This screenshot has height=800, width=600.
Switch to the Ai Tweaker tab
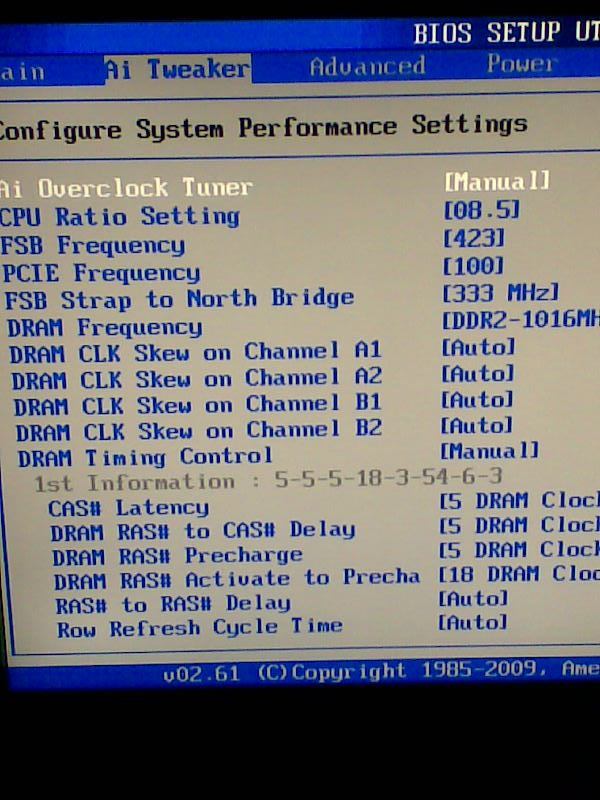coord(177,69)
